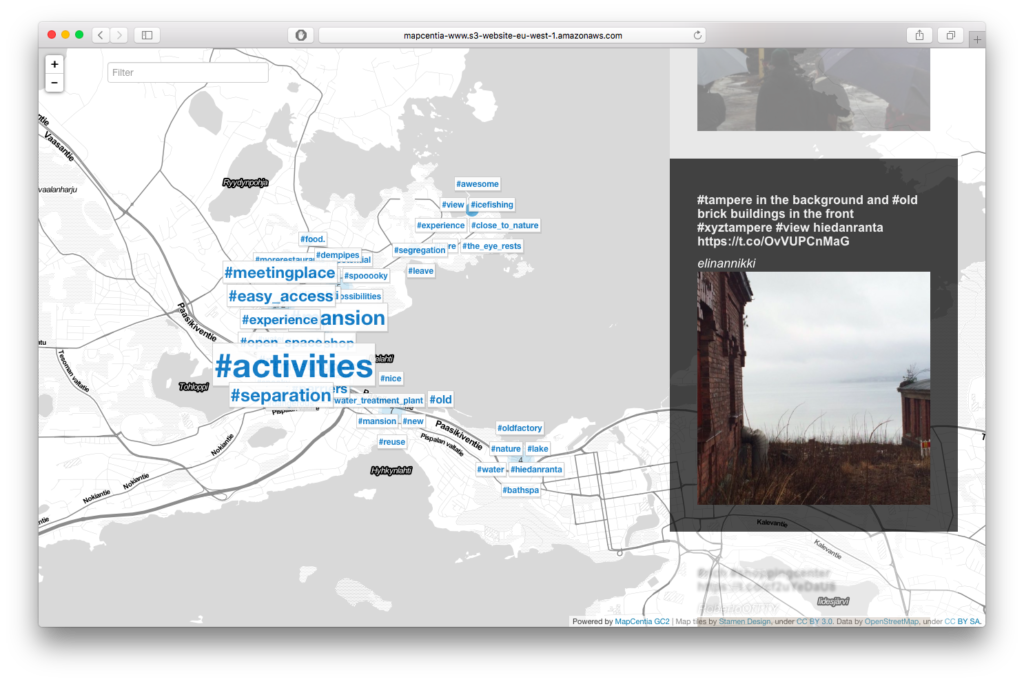
Task: Select the #reuse hashtag
Action: tap(392, 442)
